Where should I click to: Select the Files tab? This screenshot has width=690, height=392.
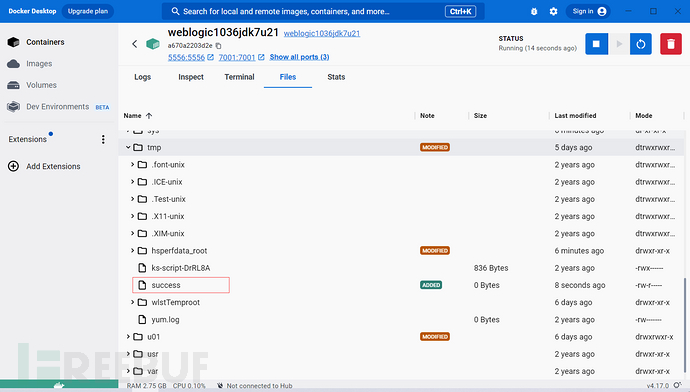[288, 77]
